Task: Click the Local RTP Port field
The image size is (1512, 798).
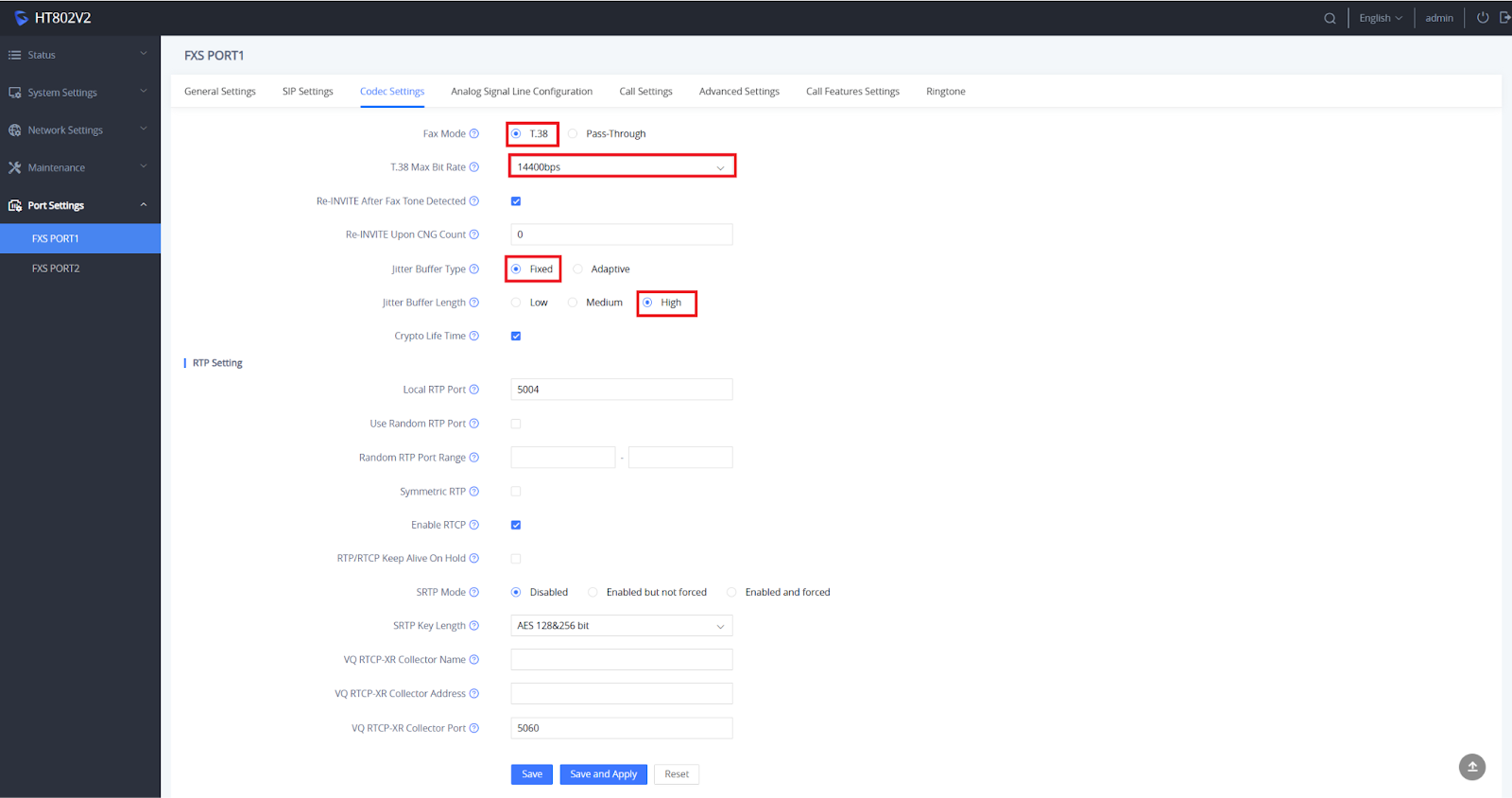Action: 622,390
